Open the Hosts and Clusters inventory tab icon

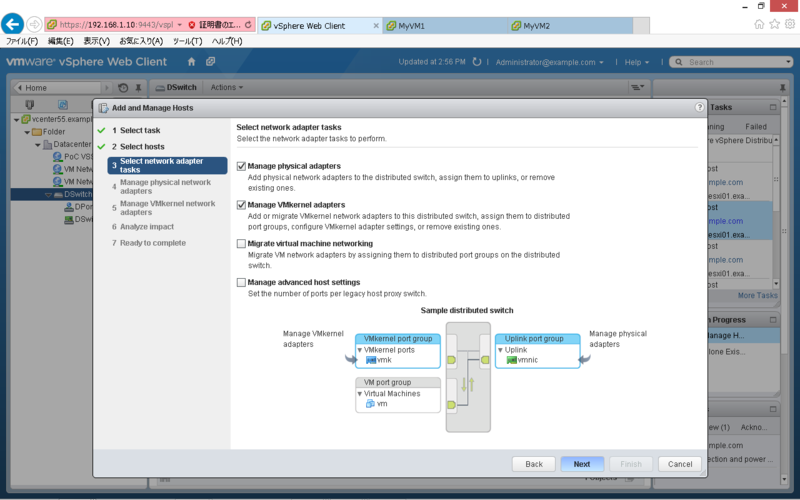coord(30,105)
